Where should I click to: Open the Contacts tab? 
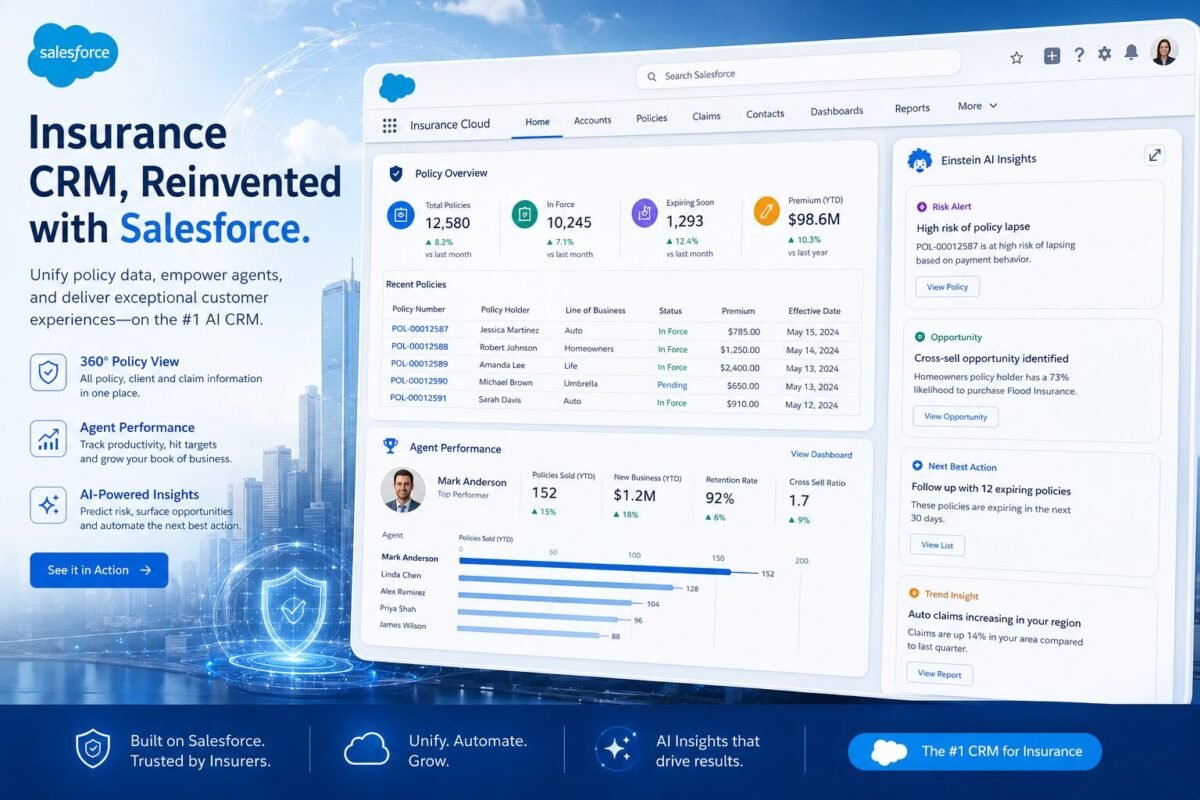[765, 114]
